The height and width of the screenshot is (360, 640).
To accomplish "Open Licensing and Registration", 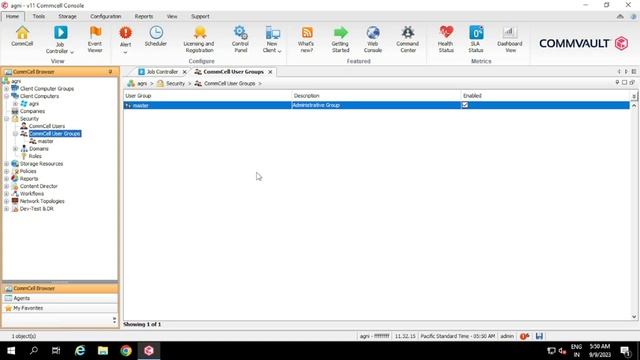I will tap(199, 40).
